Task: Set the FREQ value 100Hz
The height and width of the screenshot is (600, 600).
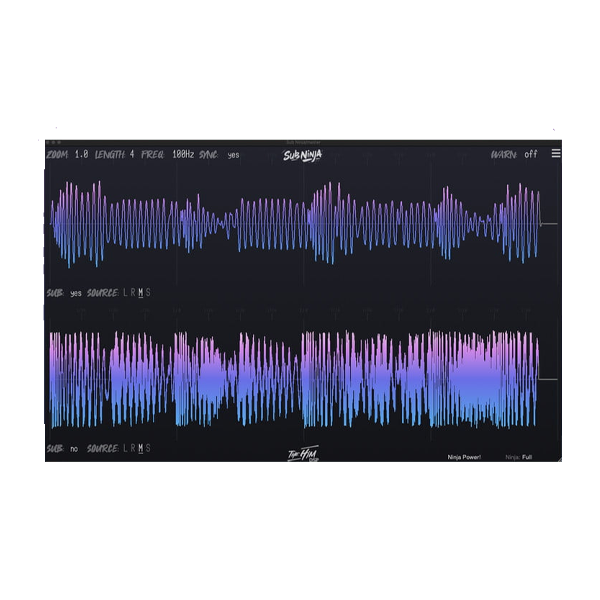Action: pos(183,155)
